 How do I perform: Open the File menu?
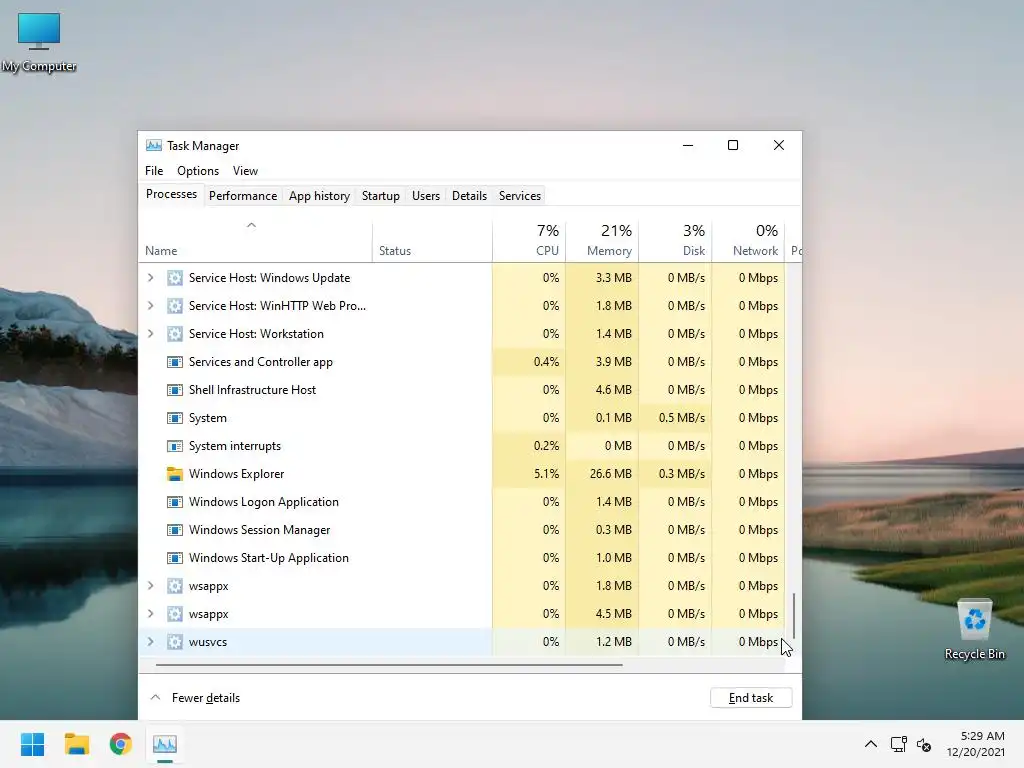coord(154,170)
